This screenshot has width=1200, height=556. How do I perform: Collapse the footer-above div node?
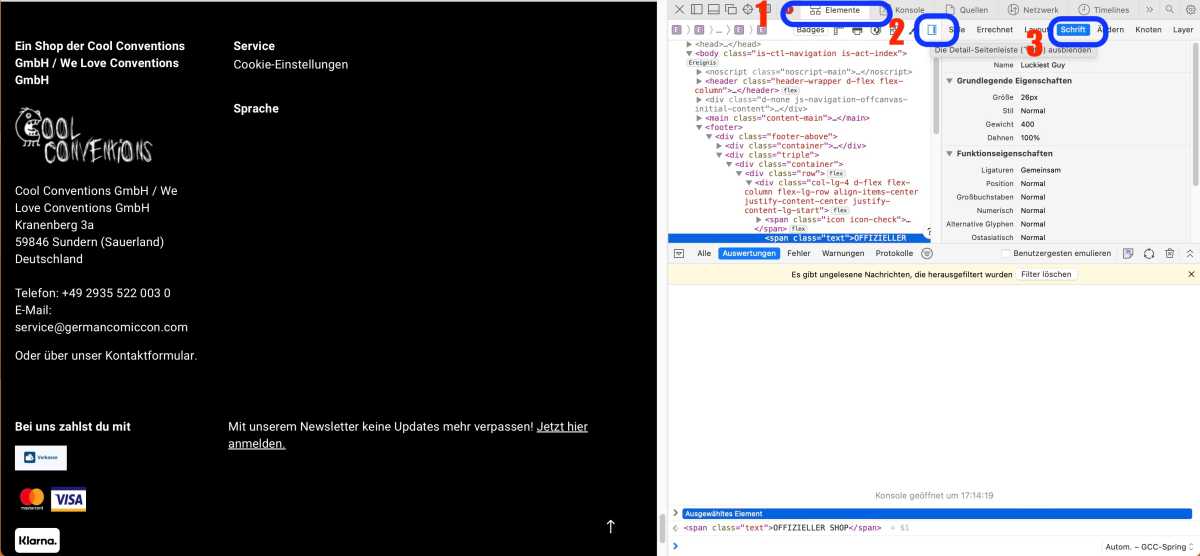coord(710,136)
